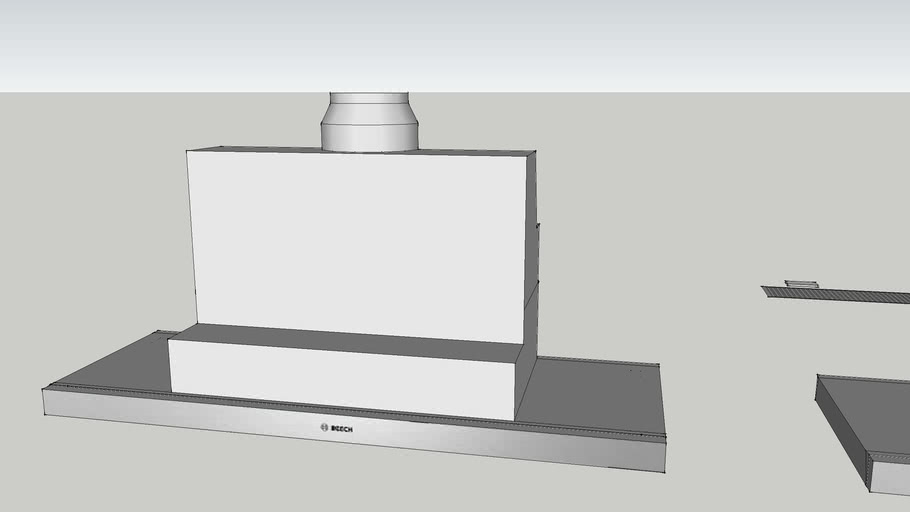Select the tapered base of the exhaust duct
The image size is (910, 512).
(369, 137)
